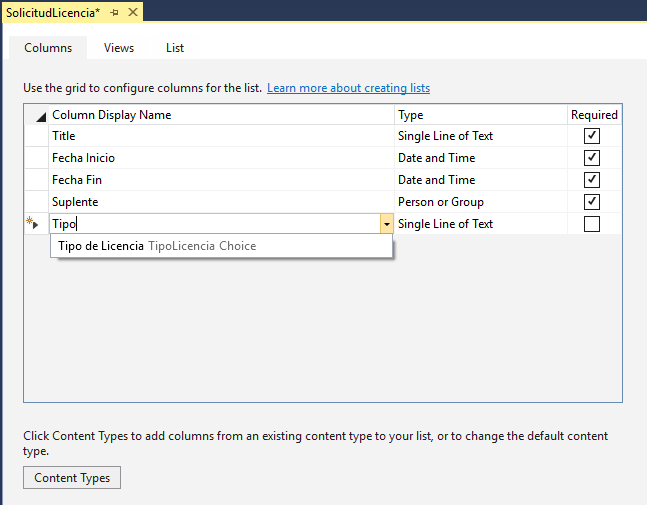Toggle Required checkbox for Fecha Inicio

[592, 158]
